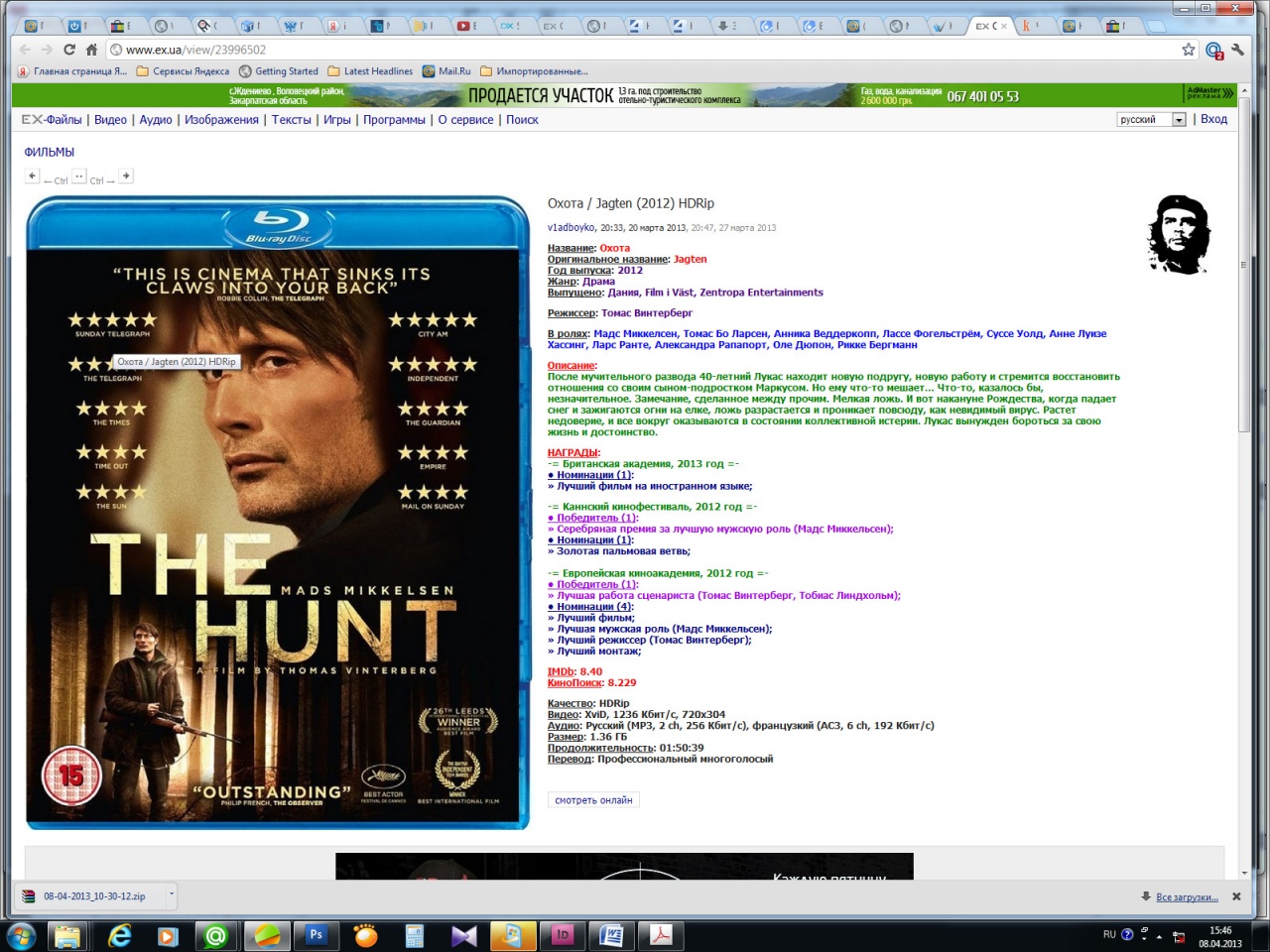Click the Вход login link
1270x952 pixels.
pyautogui.click(x=1213, y=119)
